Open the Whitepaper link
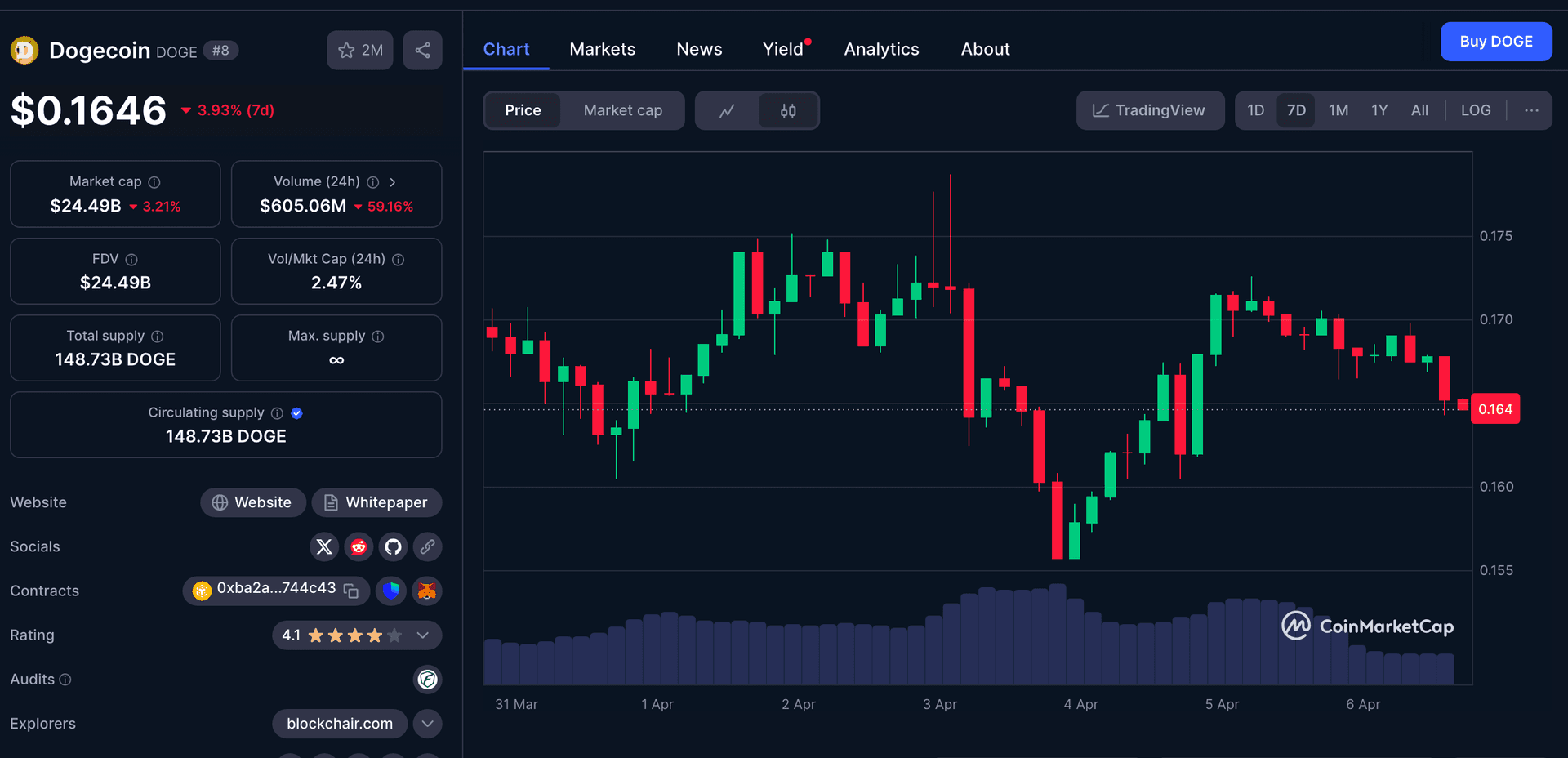The width and height of the screenshot is (1568, 758). click(x=376, y=502)
